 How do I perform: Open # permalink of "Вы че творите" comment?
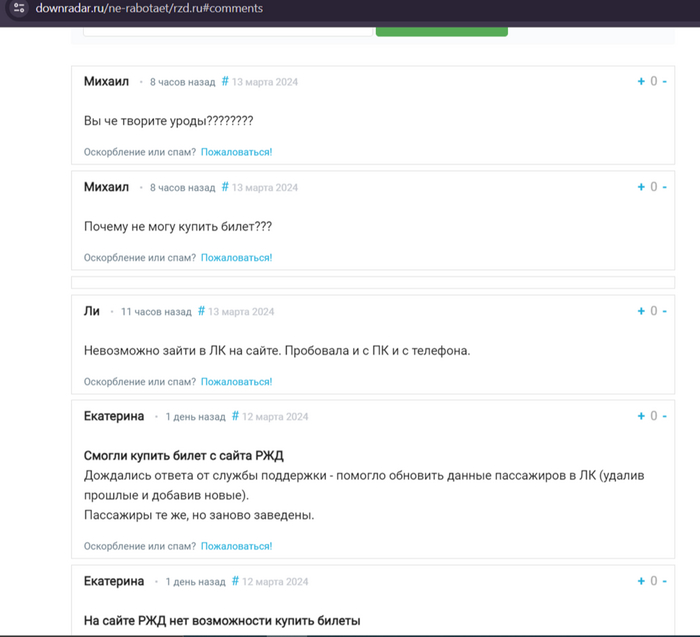tap(225, 82)
